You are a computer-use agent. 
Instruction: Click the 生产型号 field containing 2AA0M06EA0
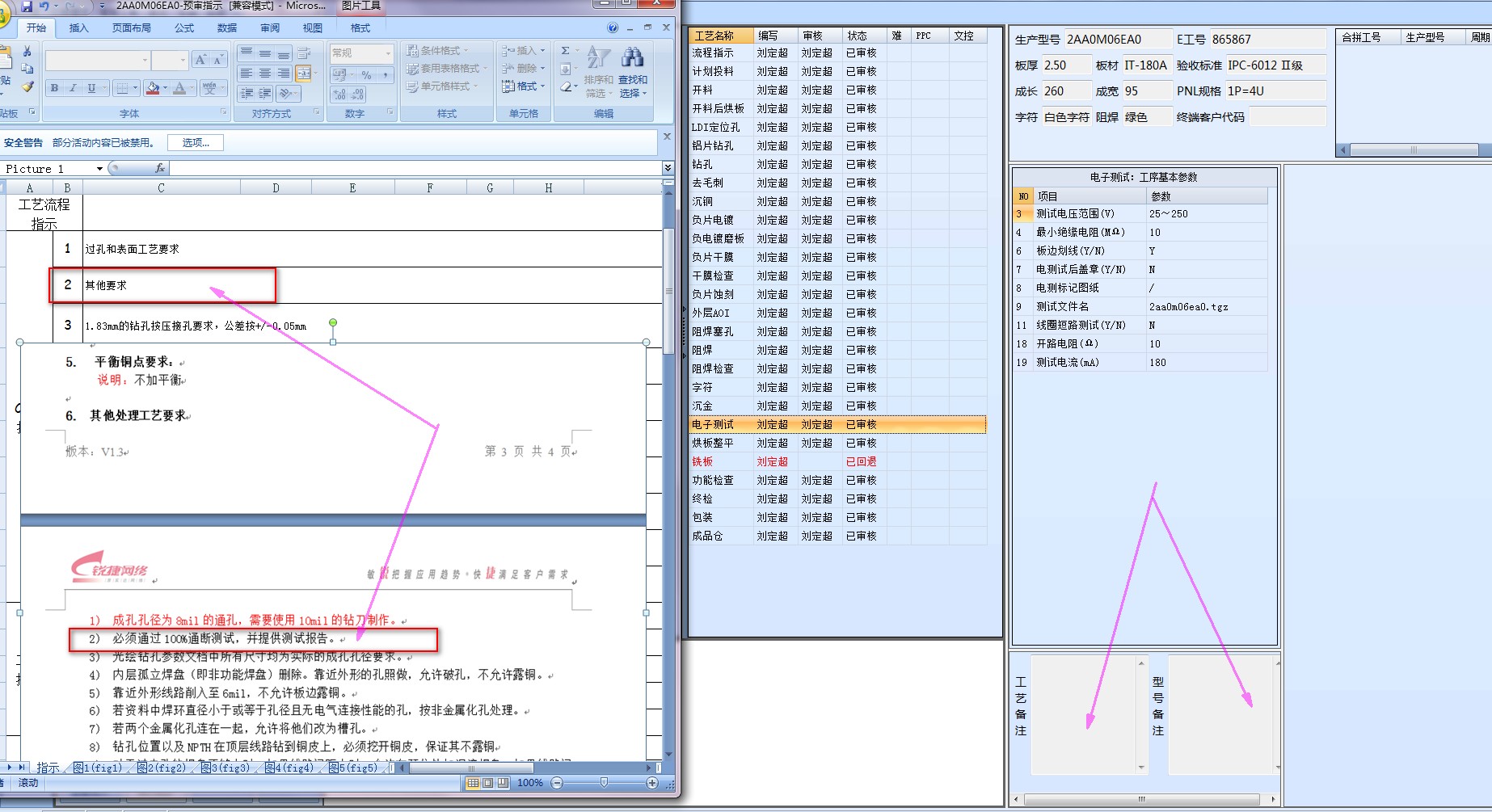click(x=1117, y=39)
